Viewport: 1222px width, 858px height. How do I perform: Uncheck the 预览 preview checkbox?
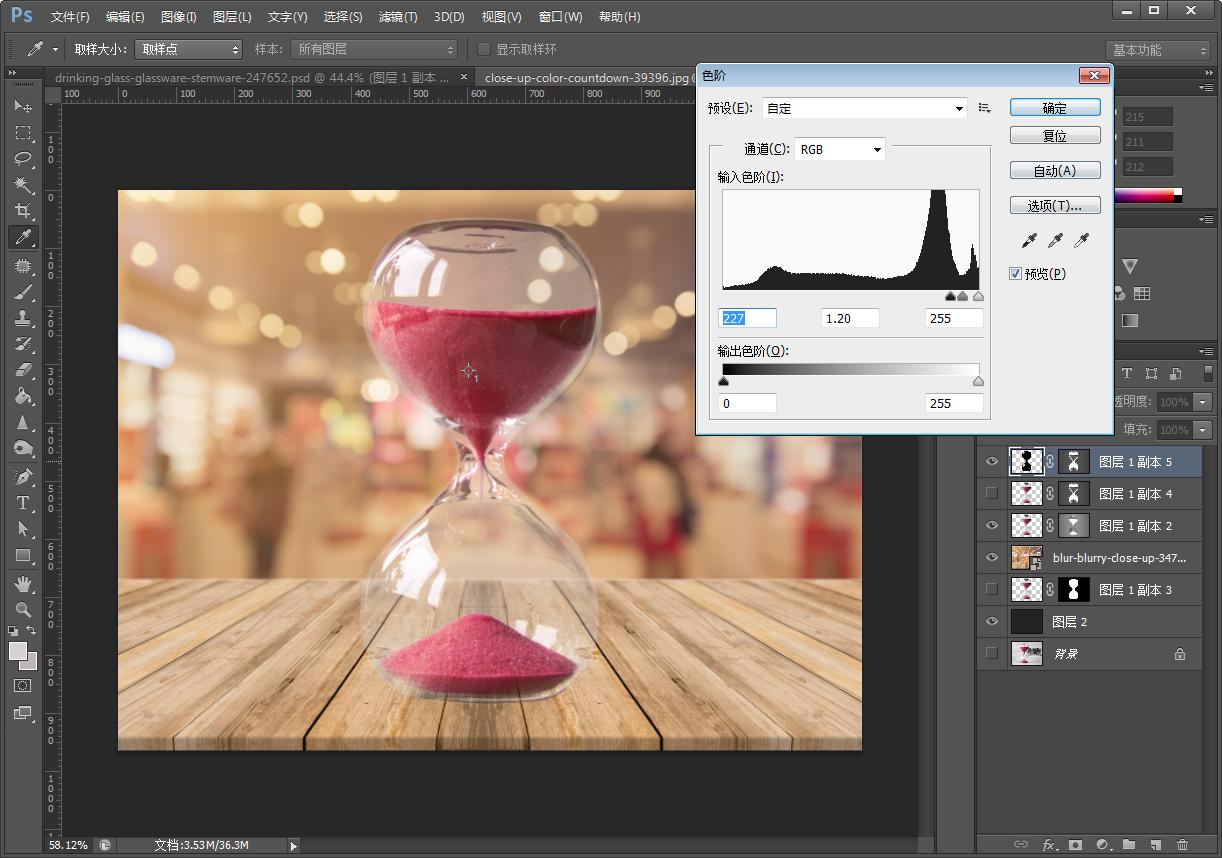(1016, 274)
